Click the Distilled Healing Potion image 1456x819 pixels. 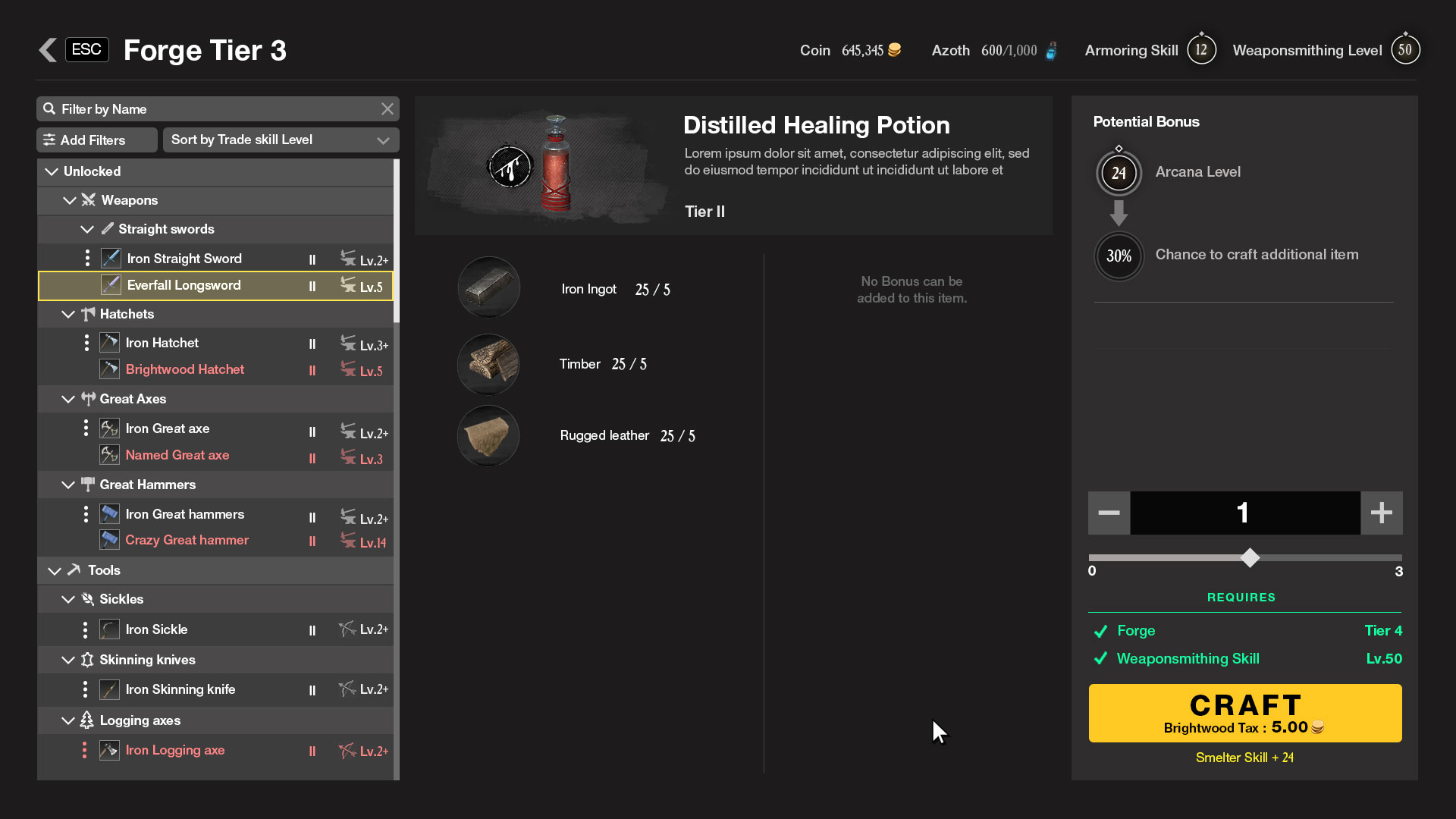coord(556,165)
